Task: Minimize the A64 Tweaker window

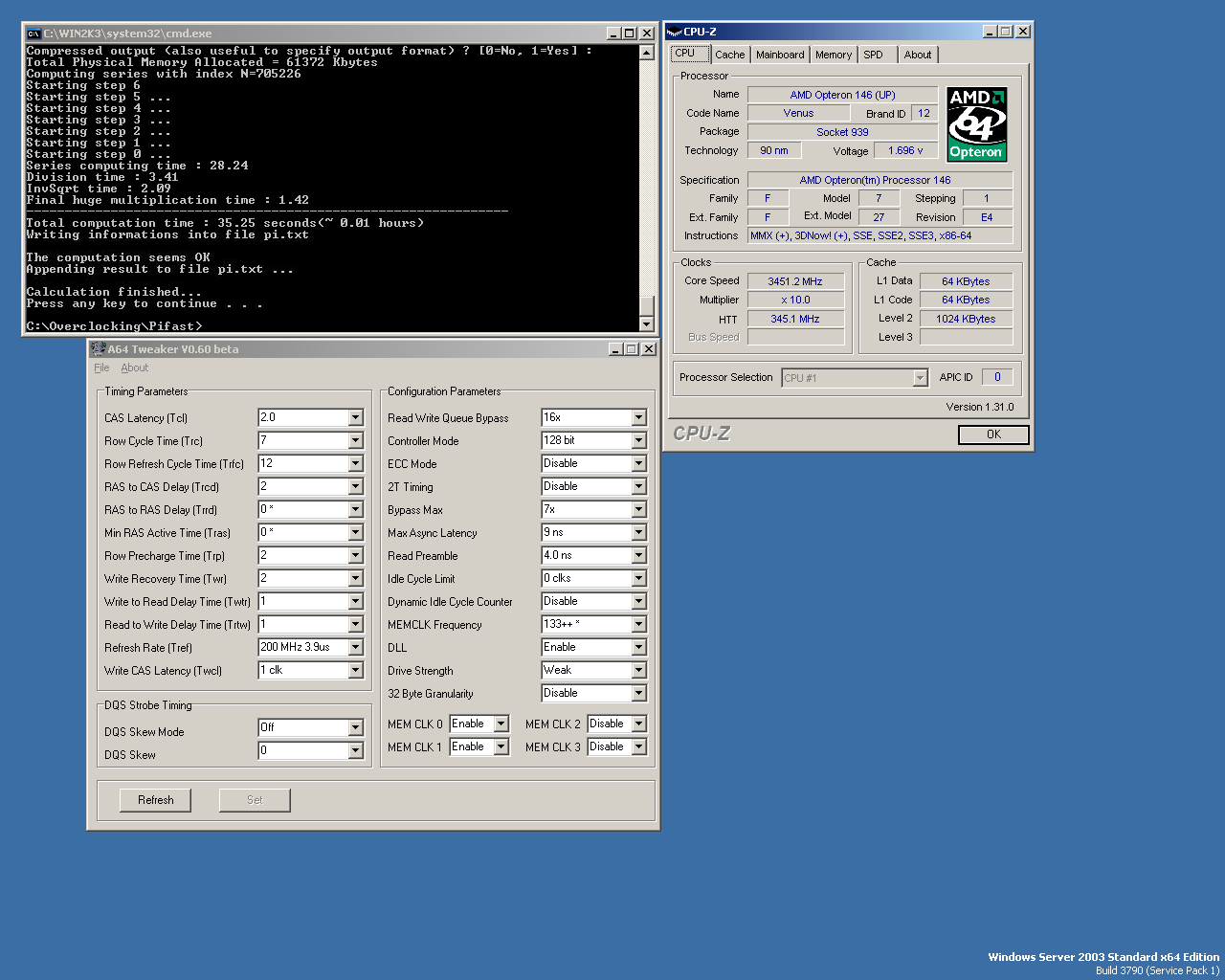Action: 615,349
